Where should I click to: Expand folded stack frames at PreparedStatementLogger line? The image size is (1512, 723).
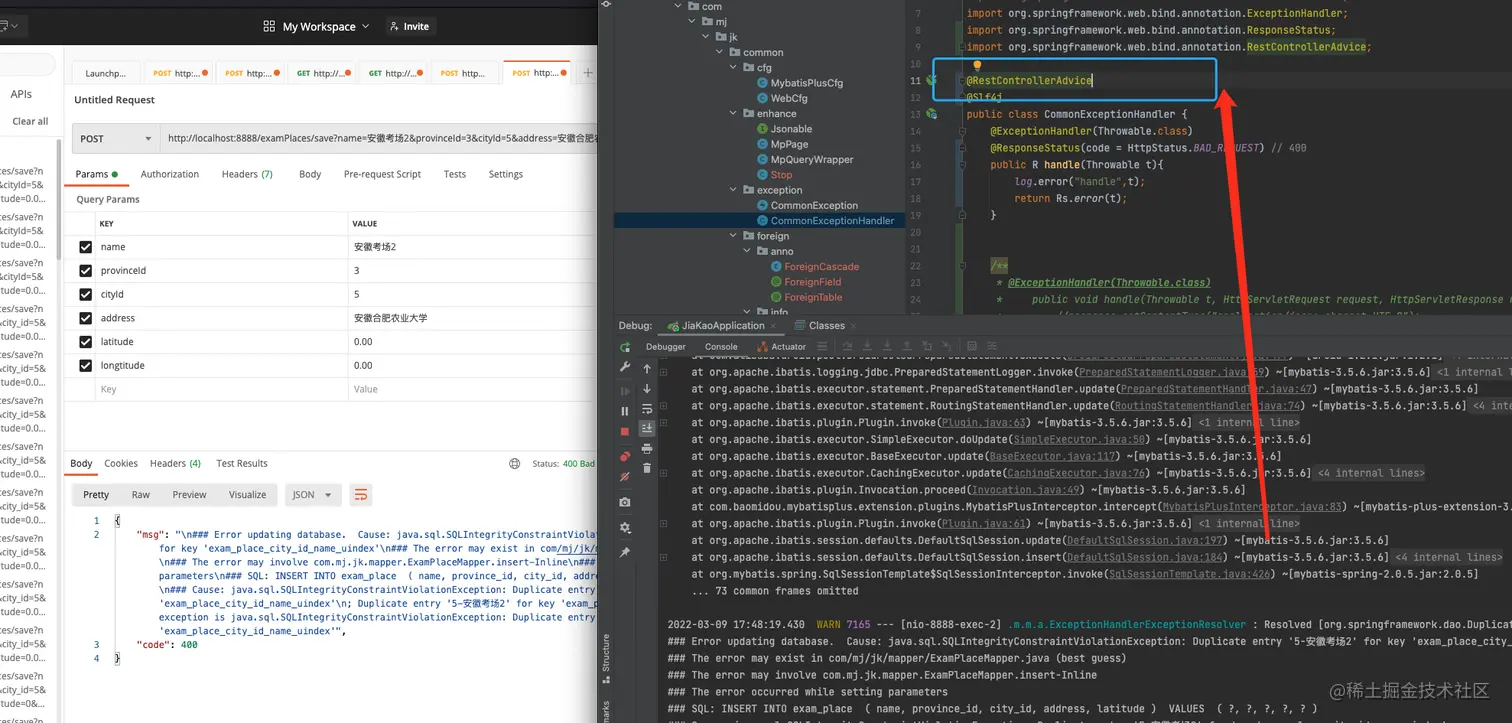[x=663, y=371]
